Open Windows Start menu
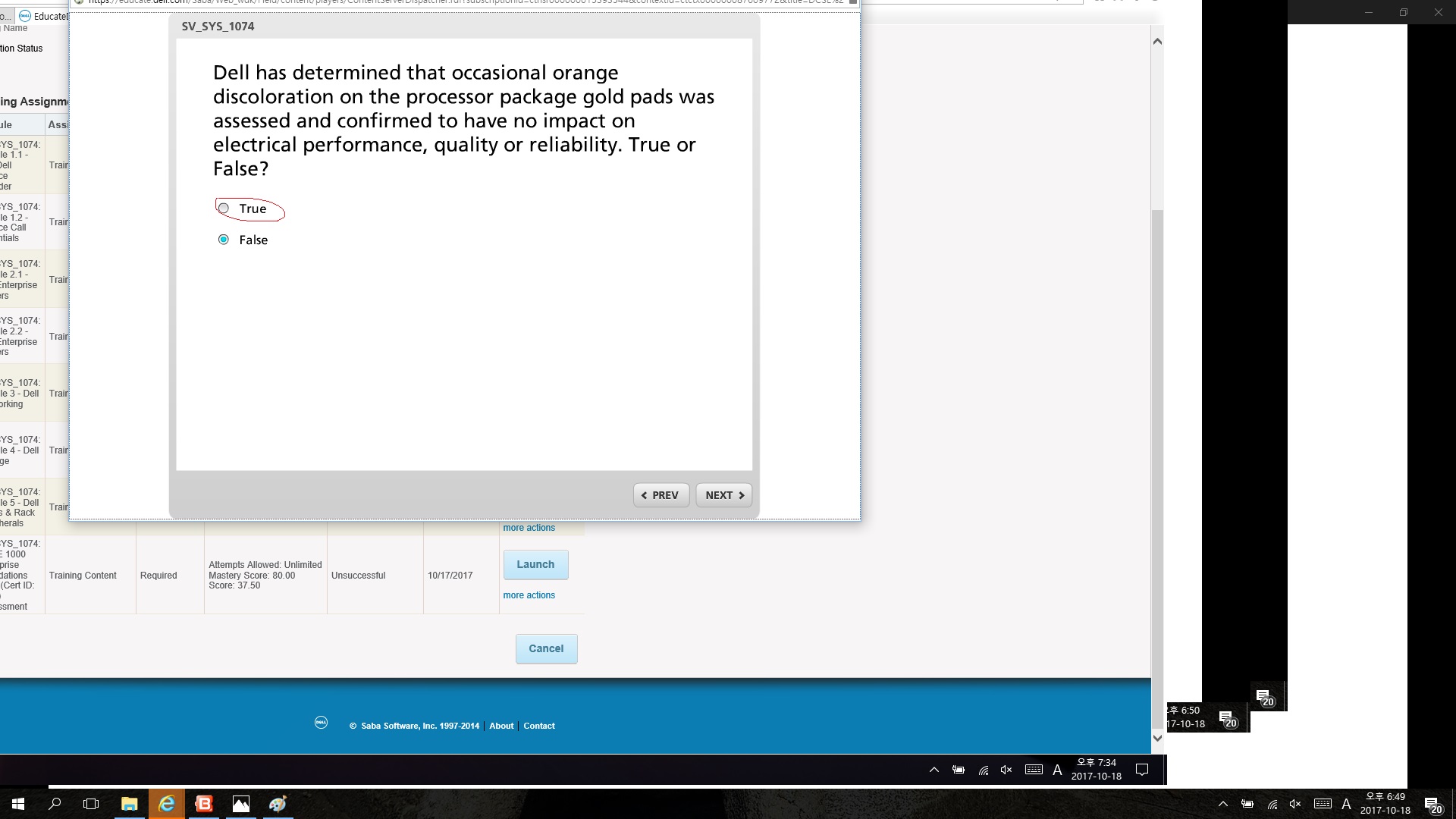This screenshot has width=1456, height=819. (x=17, y=804)
